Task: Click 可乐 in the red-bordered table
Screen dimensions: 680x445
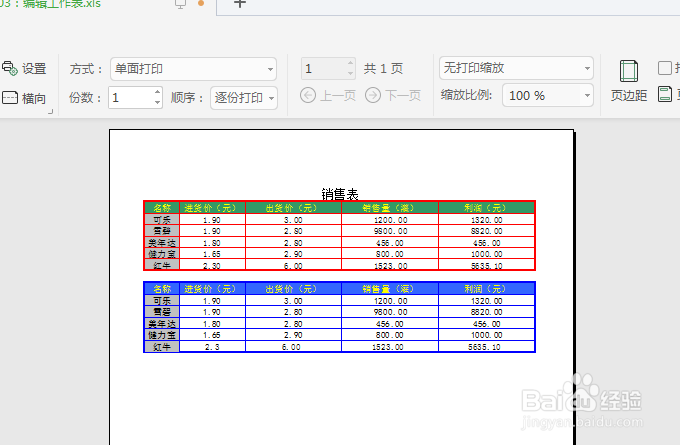Action: click(x=162, y=220)
